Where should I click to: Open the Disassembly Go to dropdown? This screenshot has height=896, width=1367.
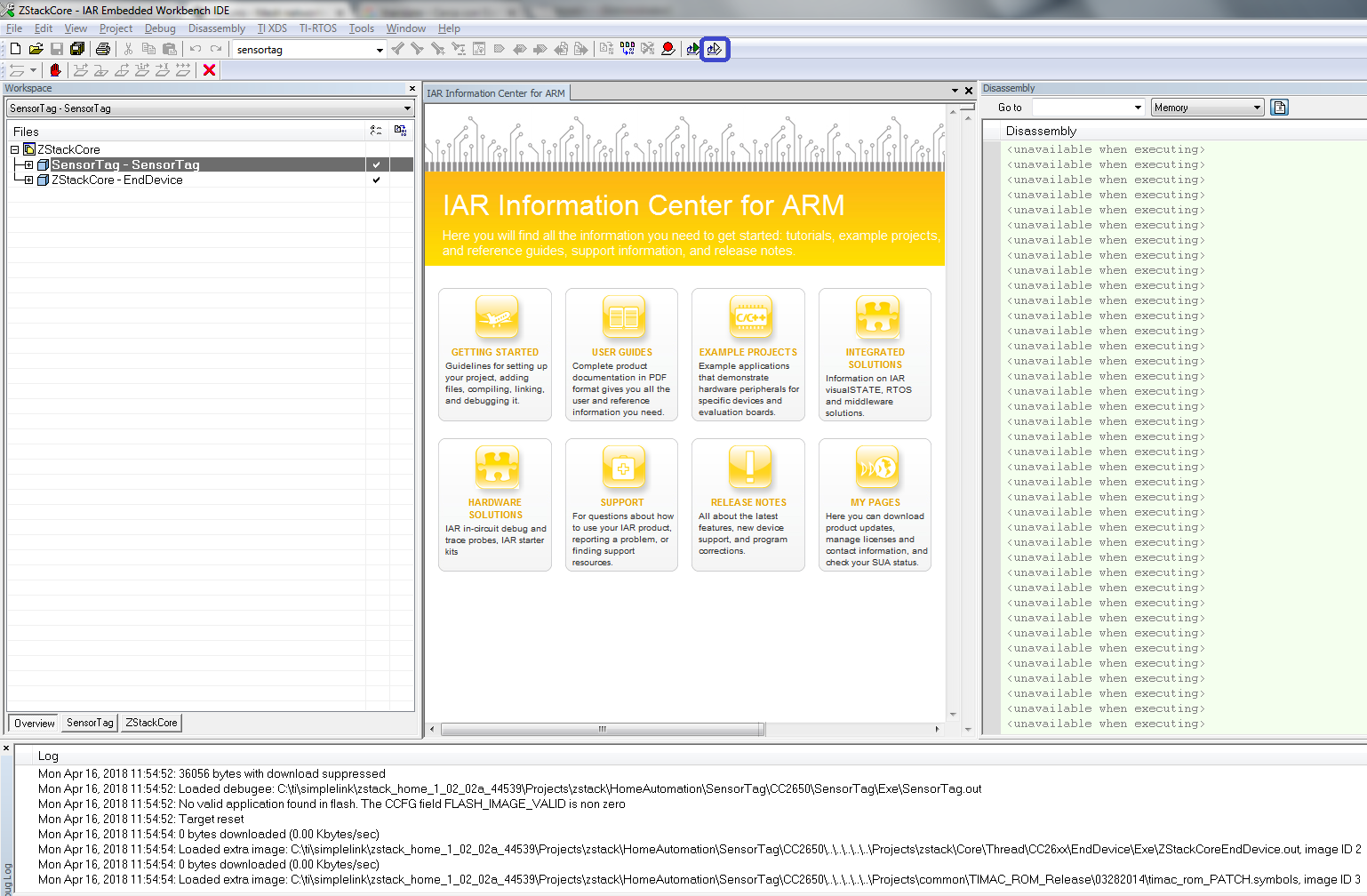1138,108
